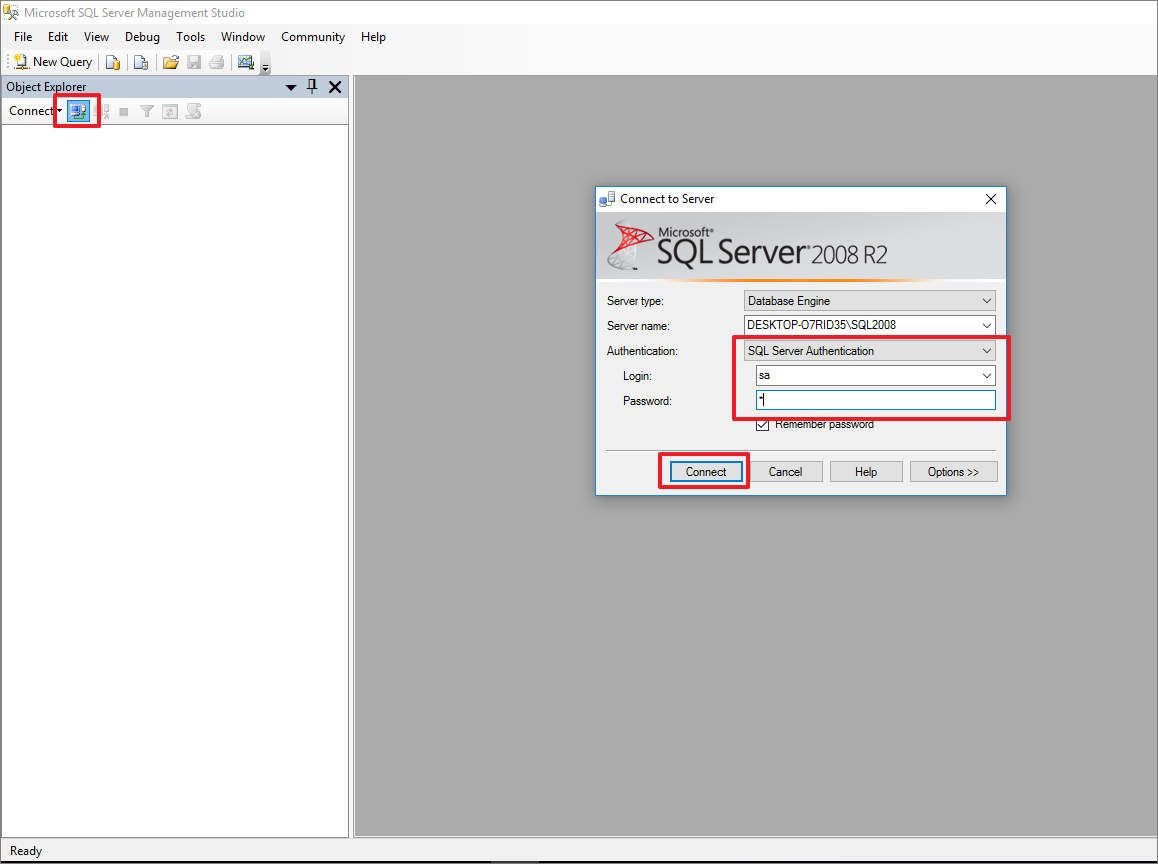The height and width of the screenshot is (864, 1158).
Task: Close the Object Explorer panel
Action: coord(335,87)
